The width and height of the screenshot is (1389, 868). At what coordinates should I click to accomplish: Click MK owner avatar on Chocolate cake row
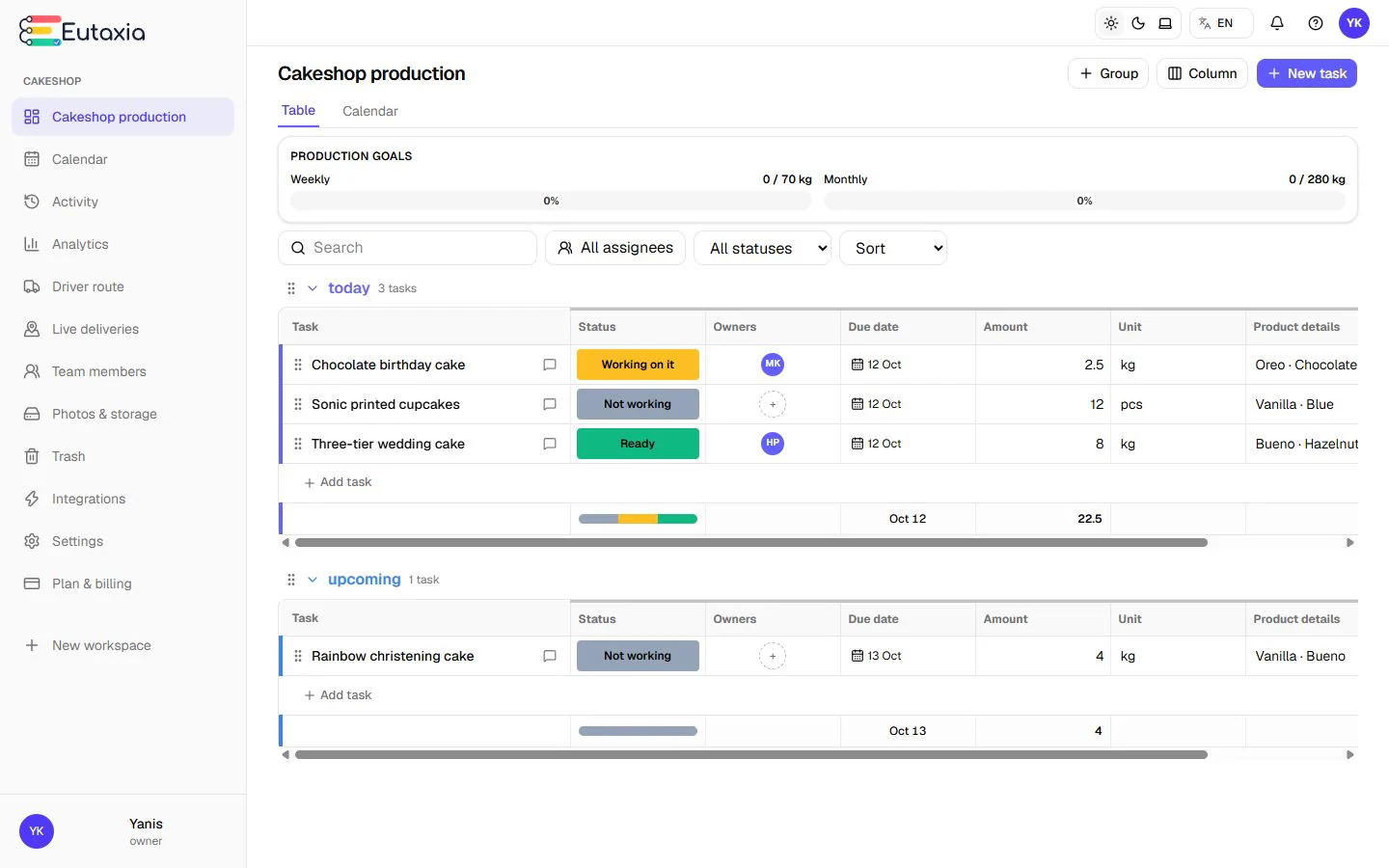pos(773,365)
